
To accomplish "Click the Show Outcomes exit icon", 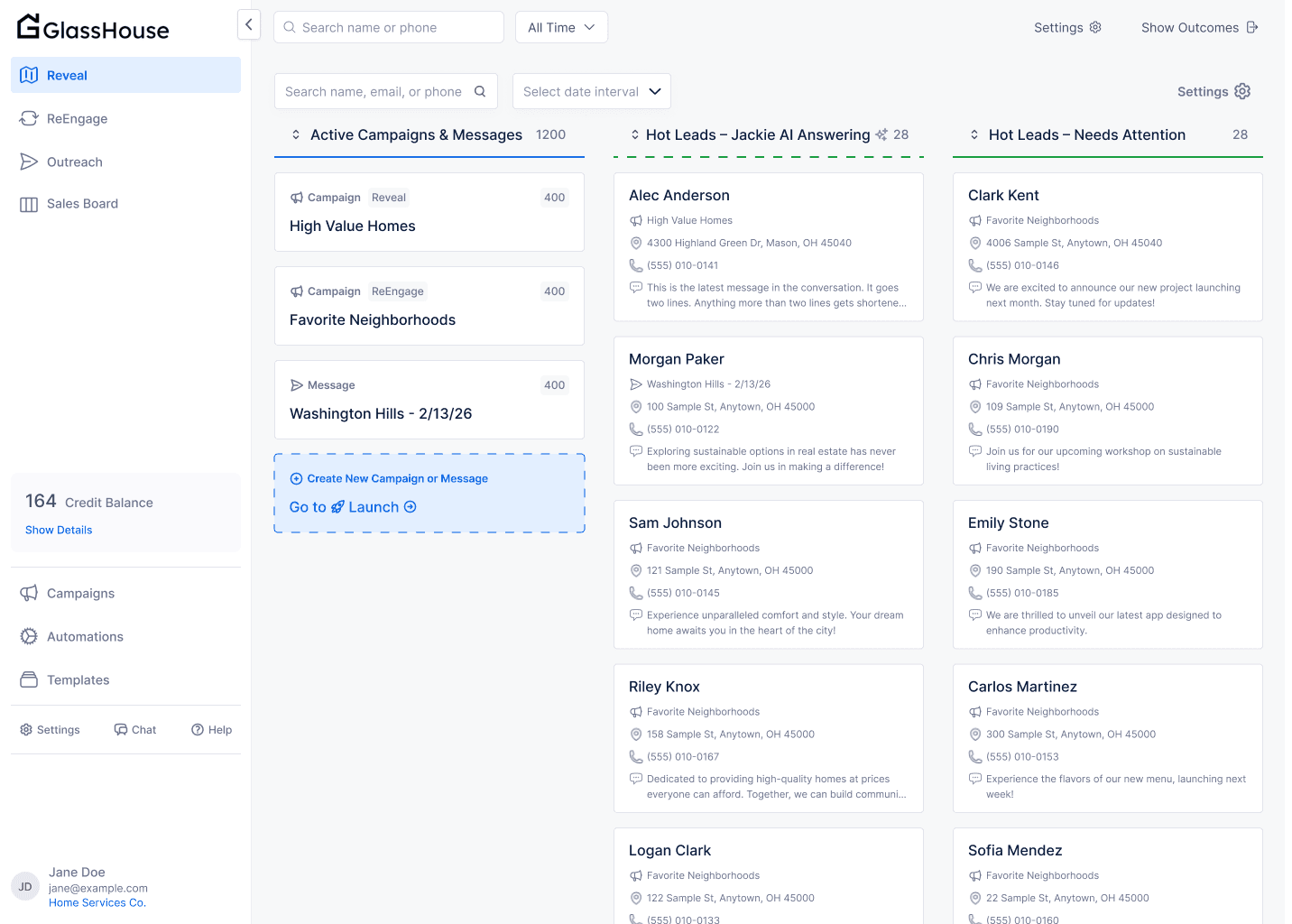I will point(1252,27).
